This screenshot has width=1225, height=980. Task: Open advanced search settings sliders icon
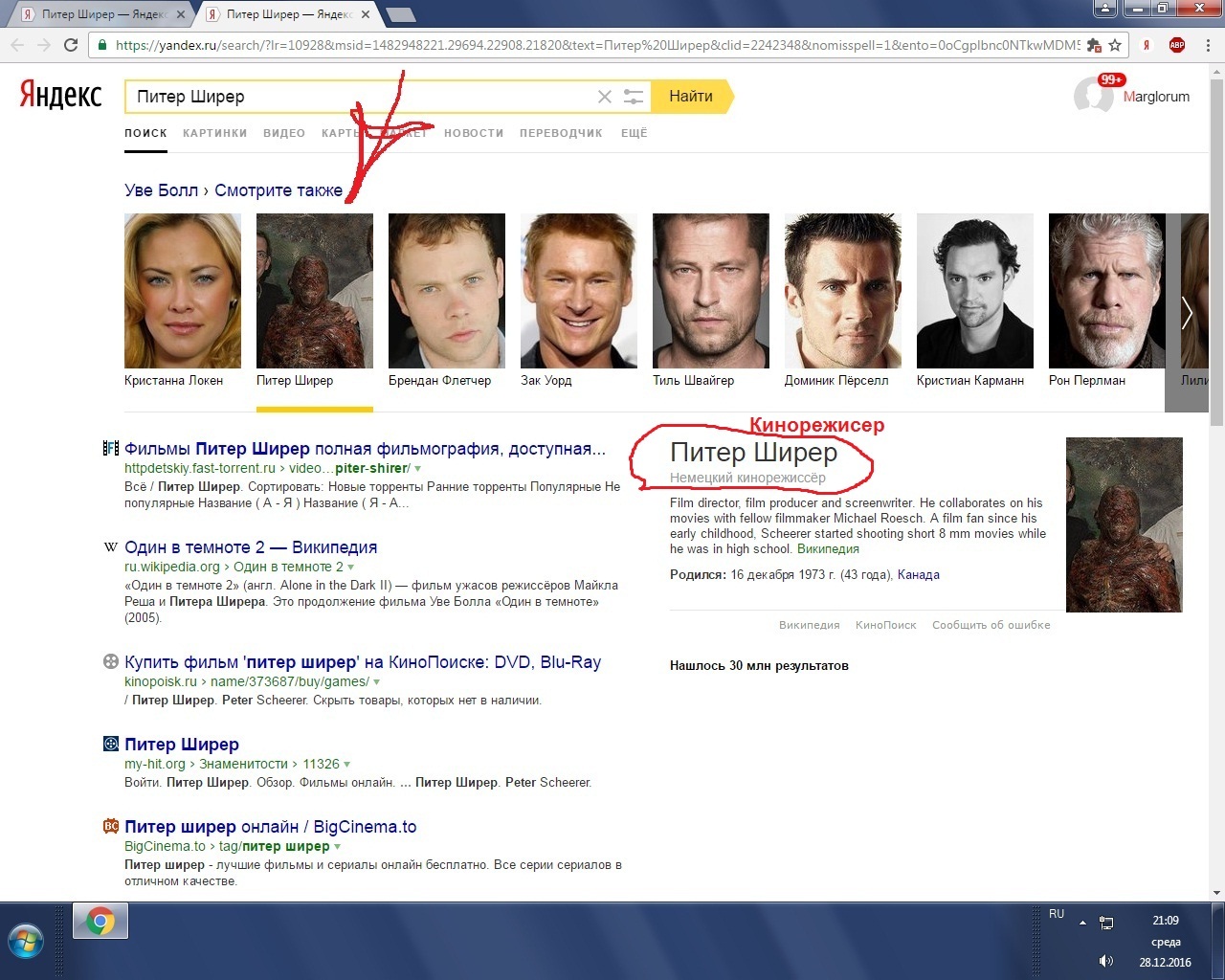coord(634,97)
